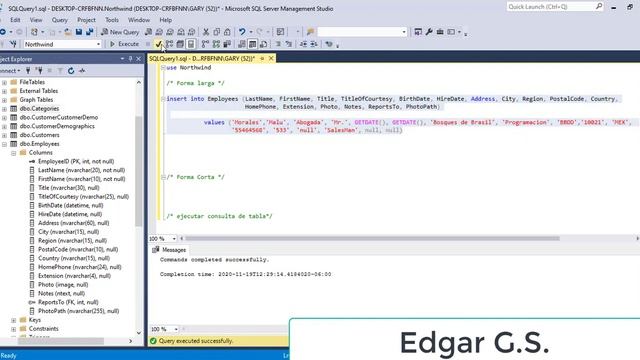The image size is (640, 360).
Task: Pin the Object Explorer auto-hide pushpin
Action: [131, 59]
